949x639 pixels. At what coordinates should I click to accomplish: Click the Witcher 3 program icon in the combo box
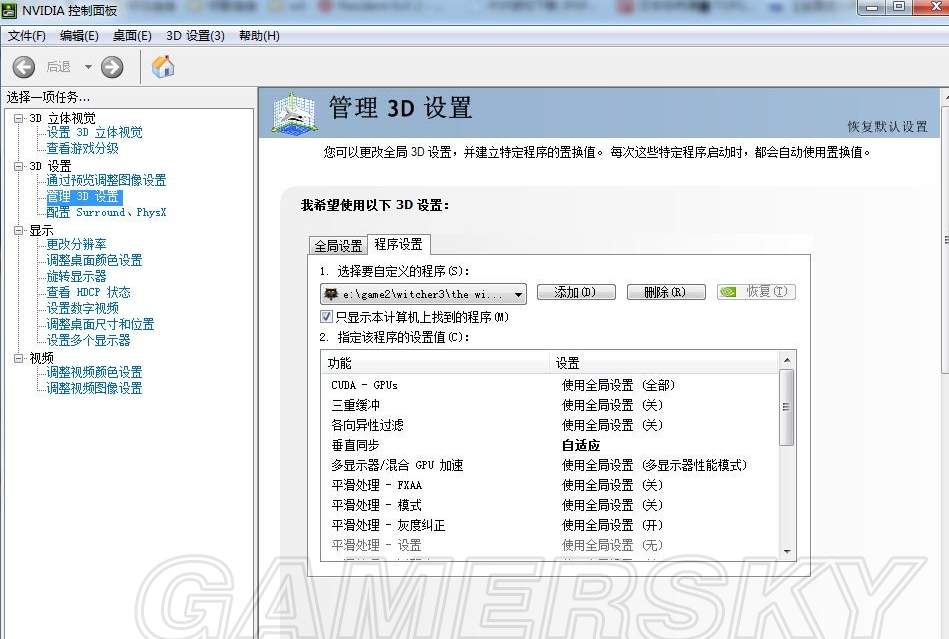click(x=330, y=294)
